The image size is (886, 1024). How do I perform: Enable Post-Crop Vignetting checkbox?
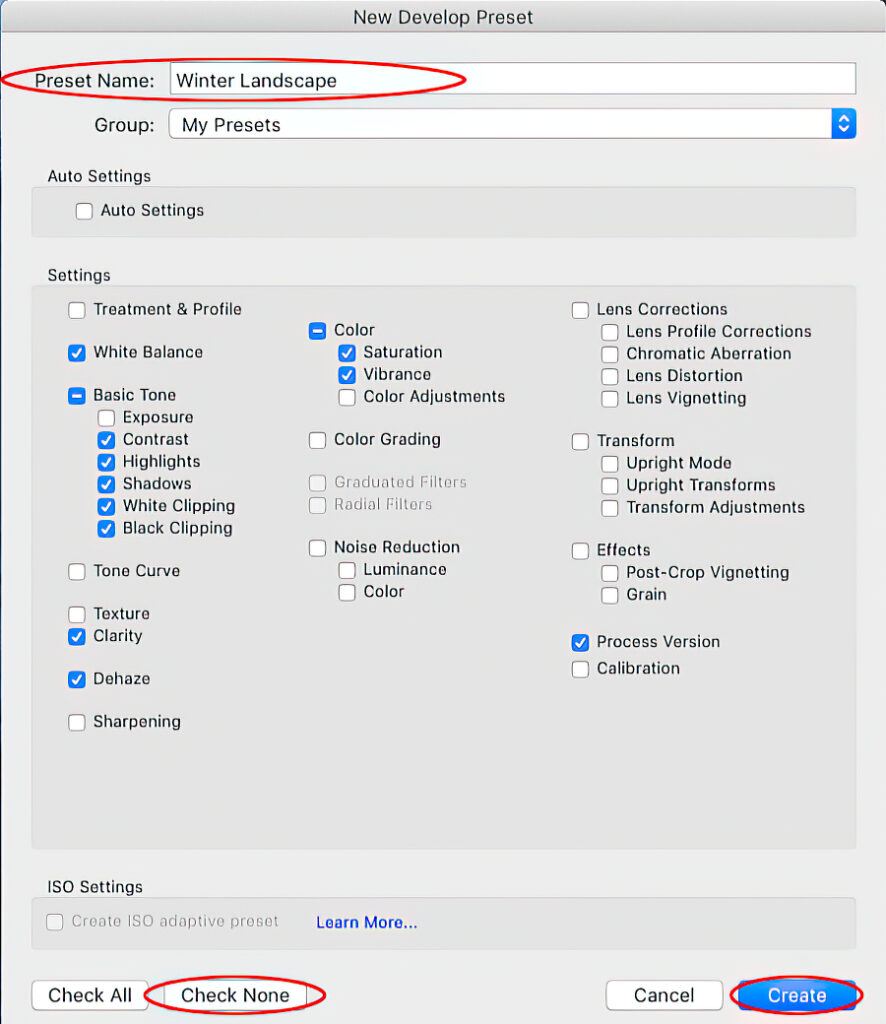tap(610, 573)
